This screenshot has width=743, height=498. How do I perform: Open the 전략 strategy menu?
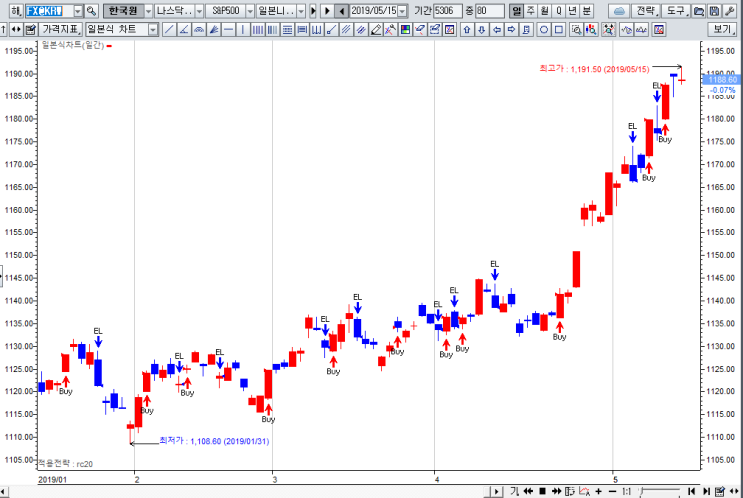(x=645, y=11)
